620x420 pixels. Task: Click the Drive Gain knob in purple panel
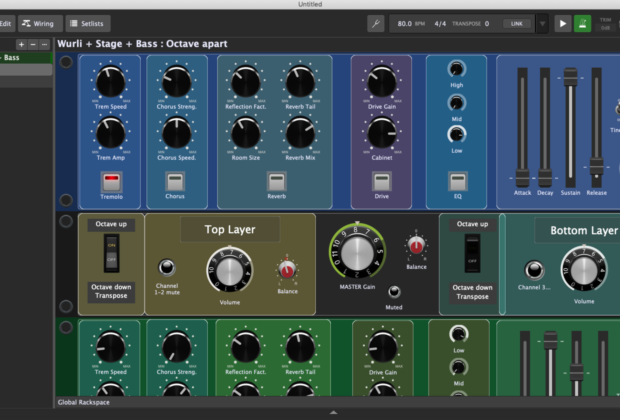382,81
